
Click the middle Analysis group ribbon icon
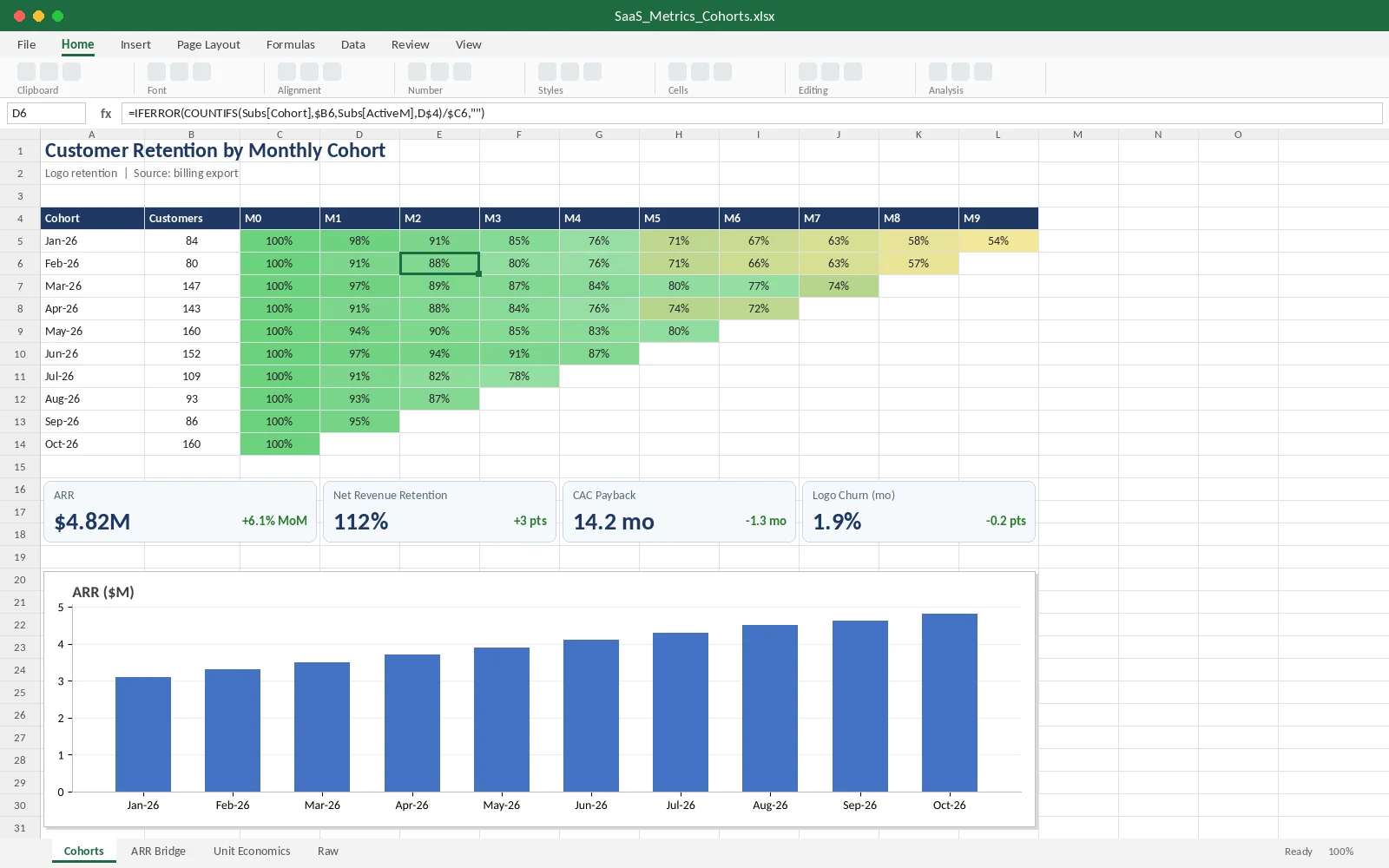point(961,72)
